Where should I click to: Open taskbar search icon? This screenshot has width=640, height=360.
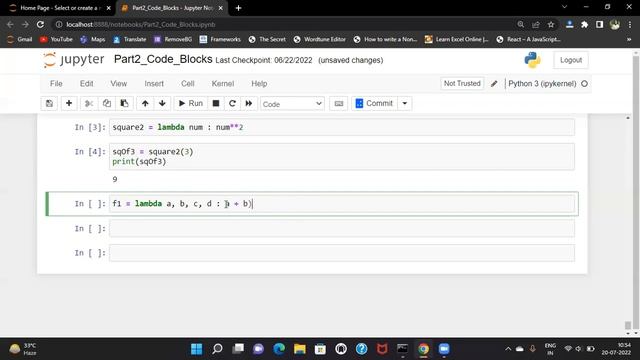coord(217,349)
